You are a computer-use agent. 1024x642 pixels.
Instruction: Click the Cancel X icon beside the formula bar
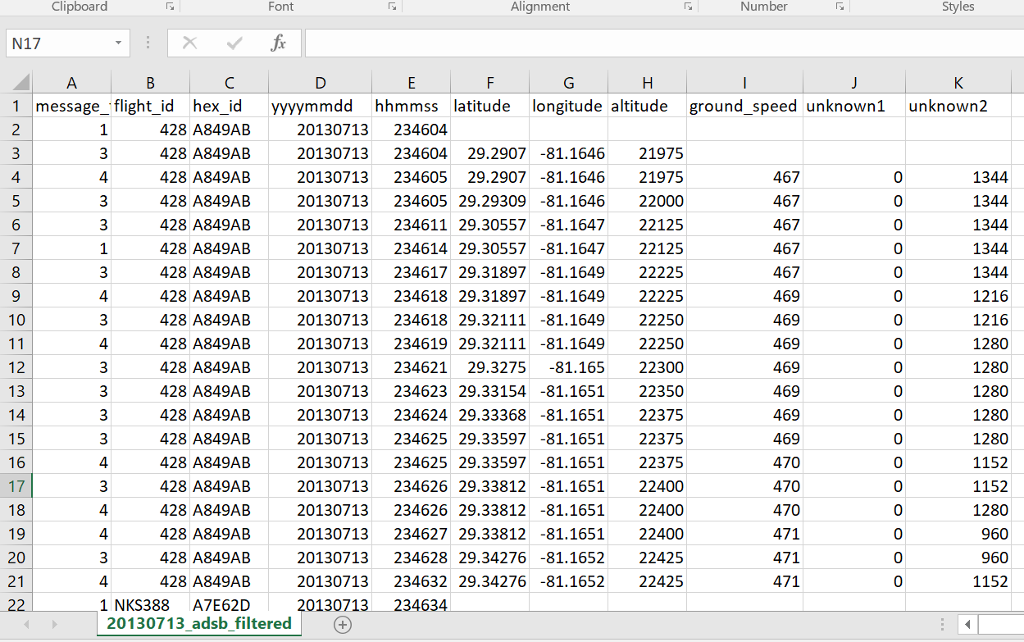tap(188, 43)
